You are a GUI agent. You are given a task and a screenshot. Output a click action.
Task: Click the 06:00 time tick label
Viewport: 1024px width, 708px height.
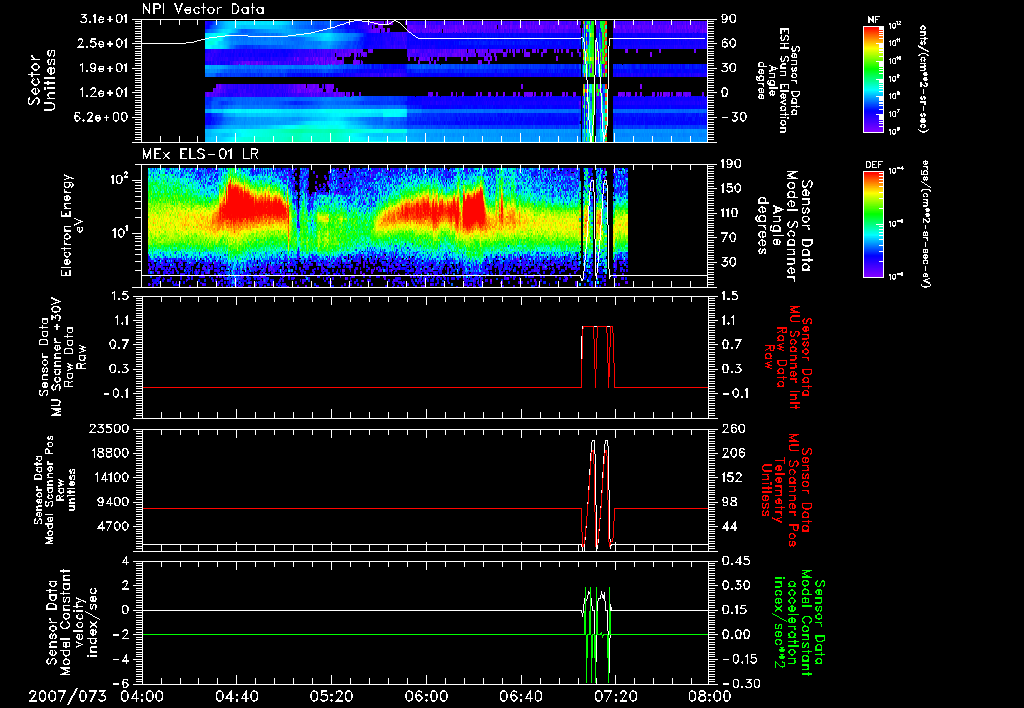pos(426,696)
